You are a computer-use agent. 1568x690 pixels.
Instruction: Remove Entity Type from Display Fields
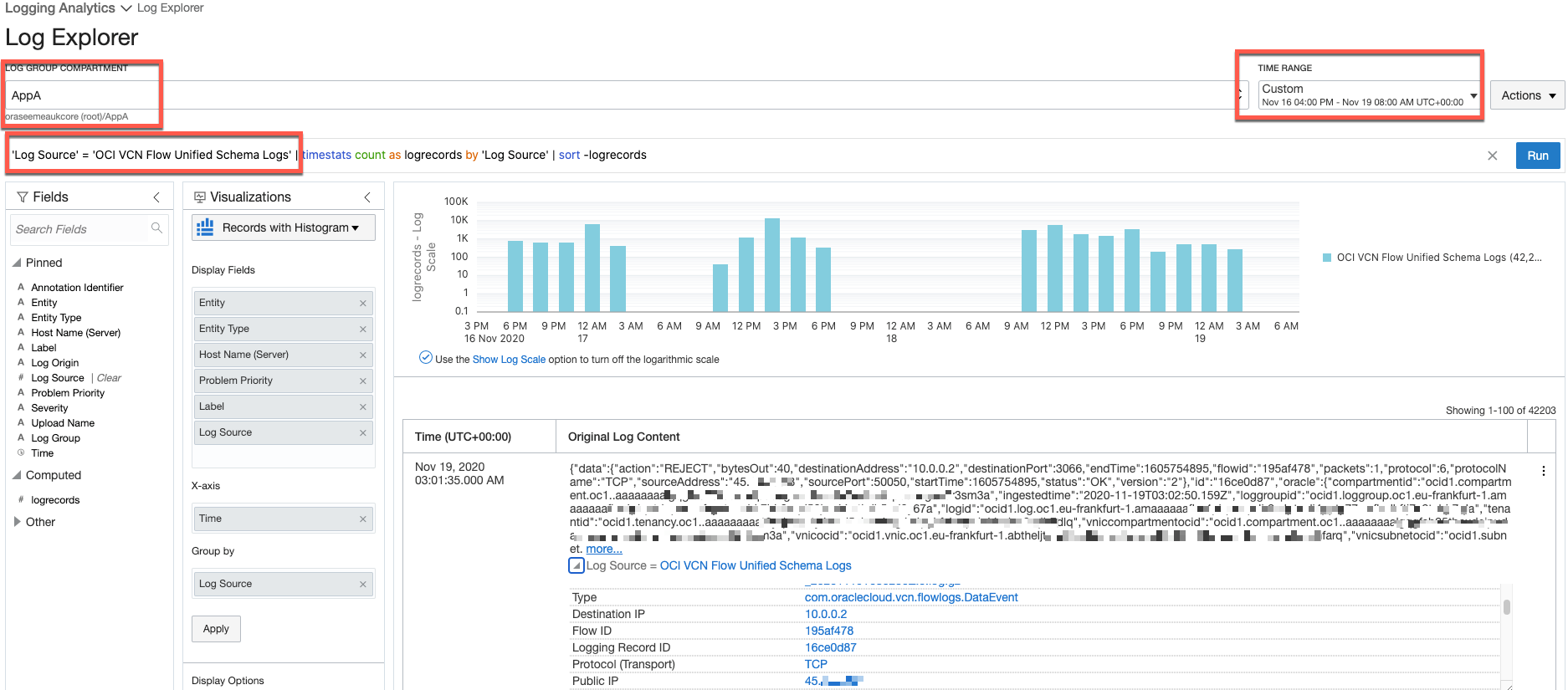pos(363,330)
